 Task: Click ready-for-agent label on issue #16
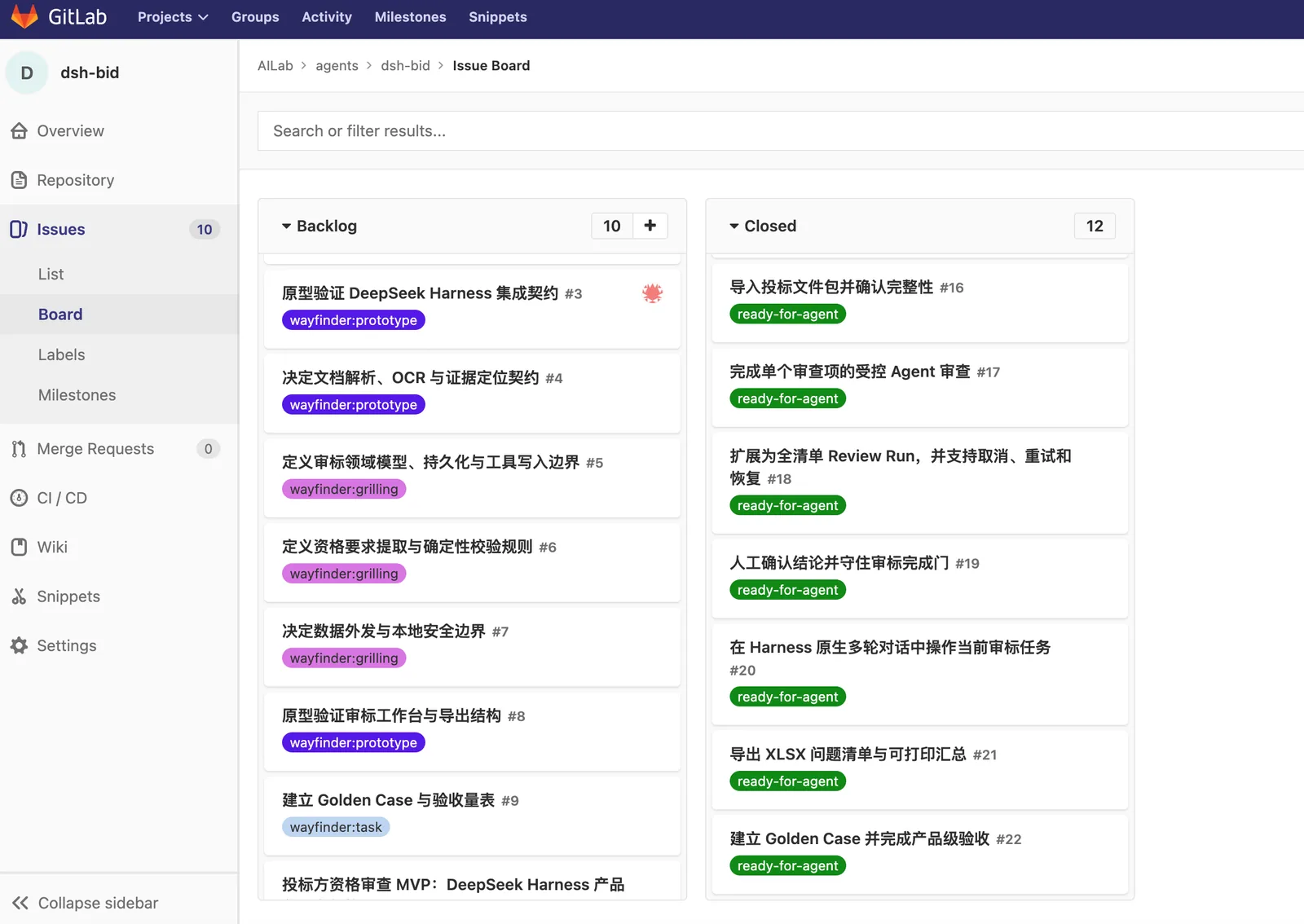coord(787,315)
